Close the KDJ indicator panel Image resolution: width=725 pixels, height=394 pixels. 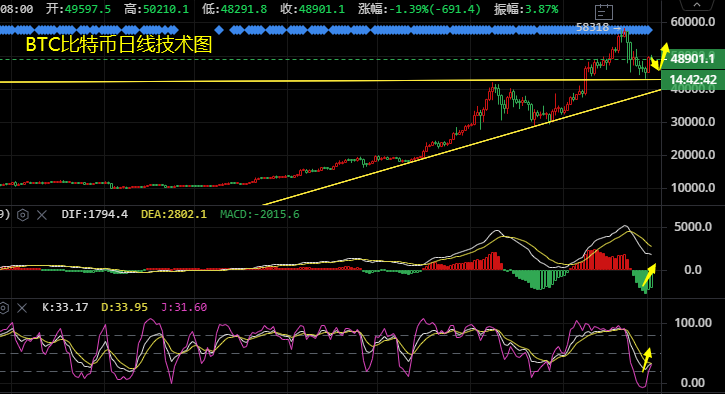22,308
